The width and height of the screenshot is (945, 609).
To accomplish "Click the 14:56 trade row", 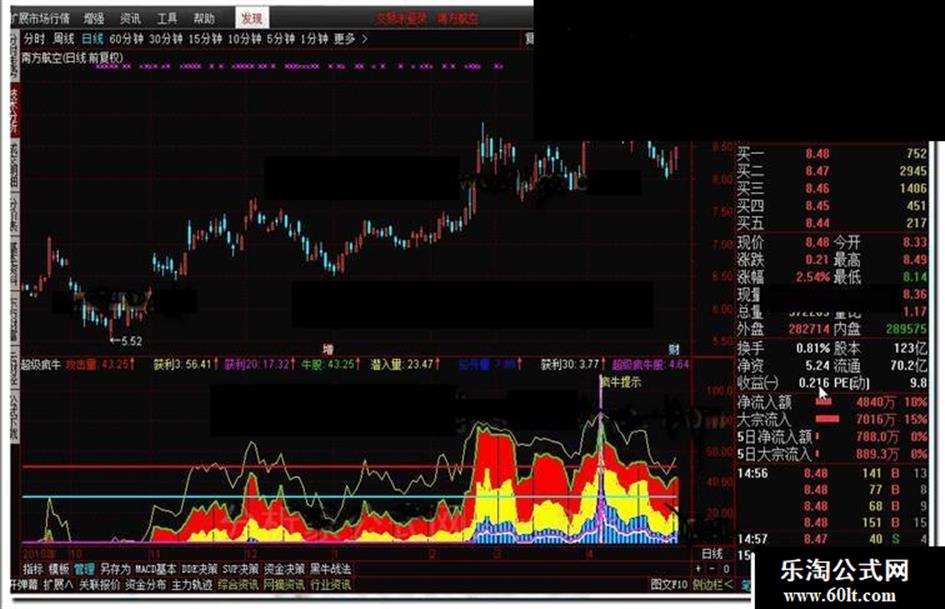I will 832,473.
